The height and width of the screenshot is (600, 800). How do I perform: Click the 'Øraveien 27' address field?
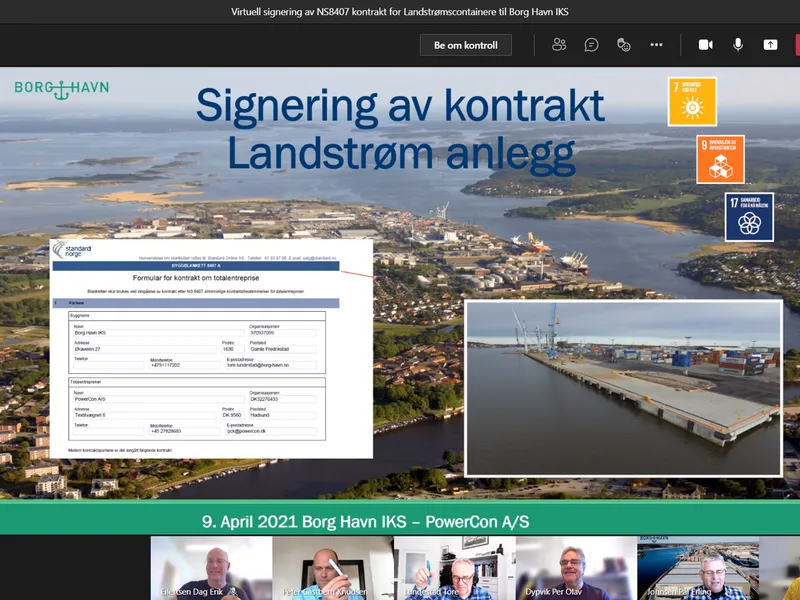(x=145, y=349)
